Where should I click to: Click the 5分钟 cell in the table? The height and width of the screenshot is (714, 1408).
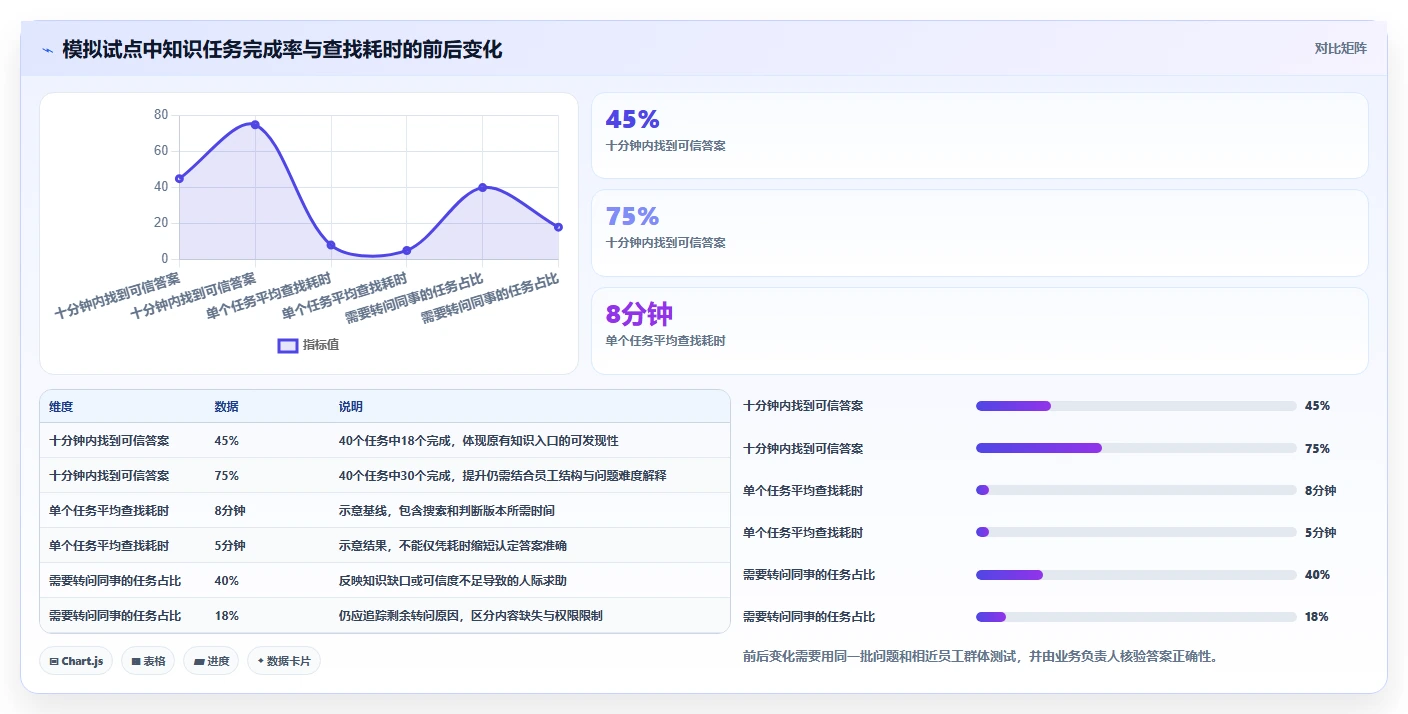point(230,546)
